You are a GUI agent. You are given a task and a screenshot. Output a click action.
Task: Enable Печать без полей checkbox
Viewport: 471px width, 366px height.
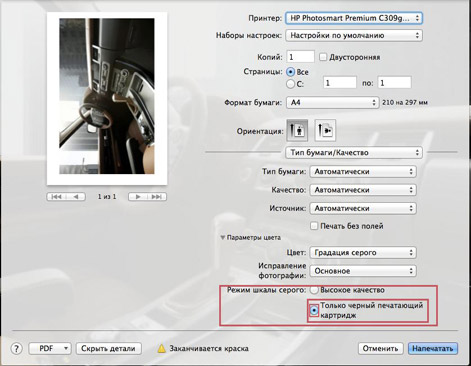pyautogui.click(x=314, y=226)
